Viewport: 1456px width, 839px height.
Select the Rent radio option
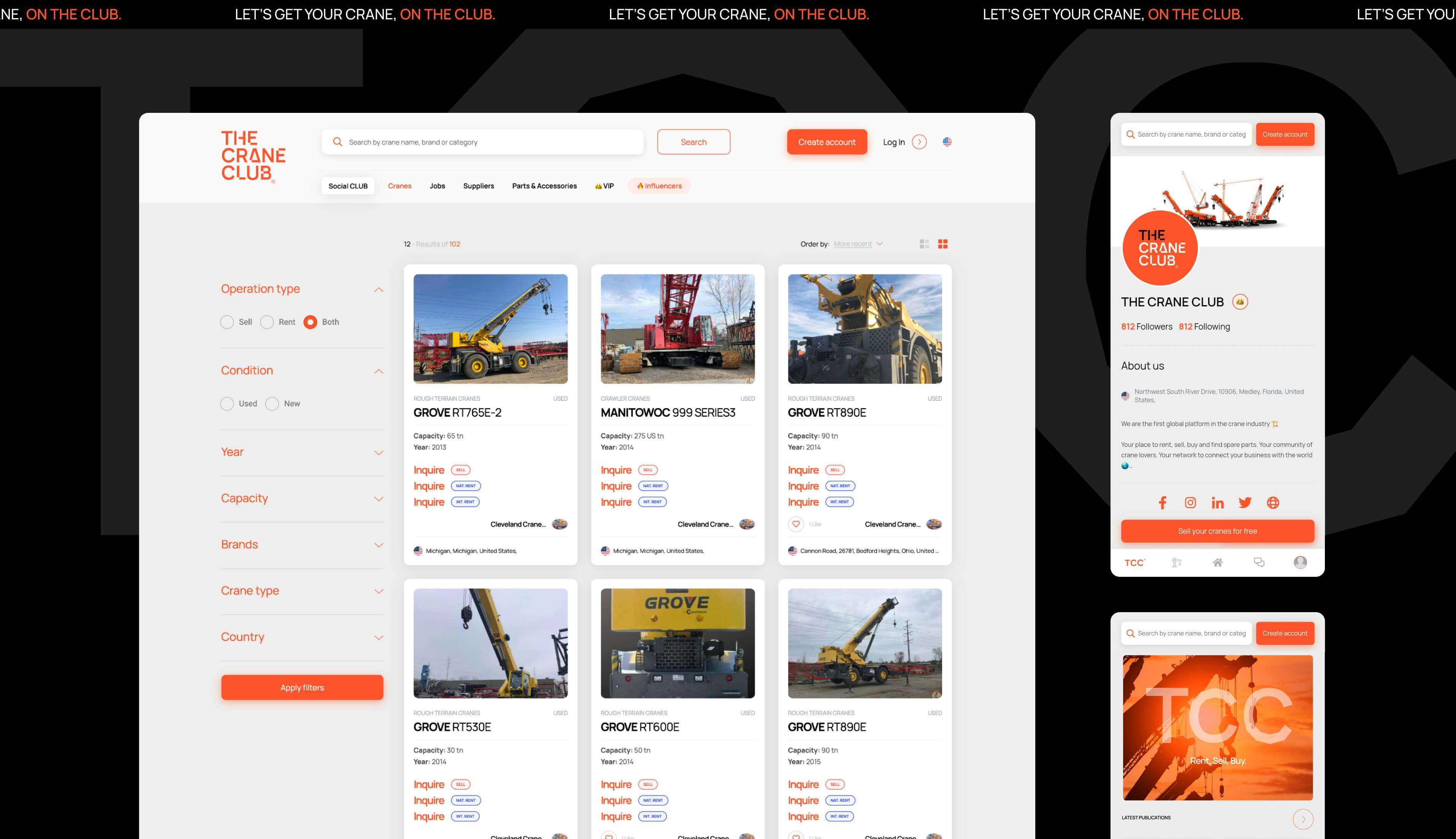click(x=267, y=322)
